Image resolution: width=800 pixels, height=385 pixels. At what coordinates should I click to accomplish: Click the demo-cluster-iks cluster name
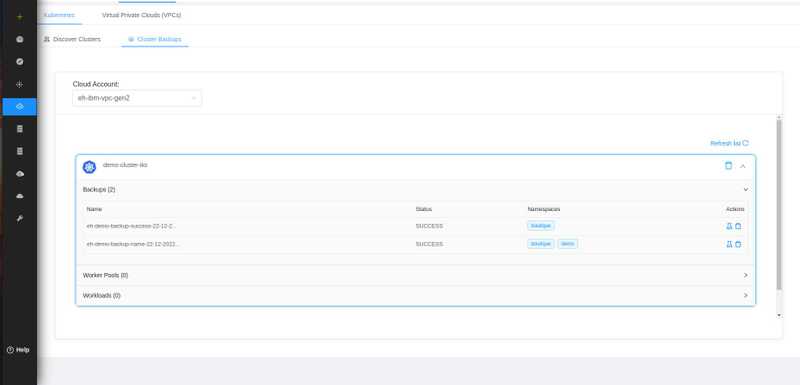point(125,165)
